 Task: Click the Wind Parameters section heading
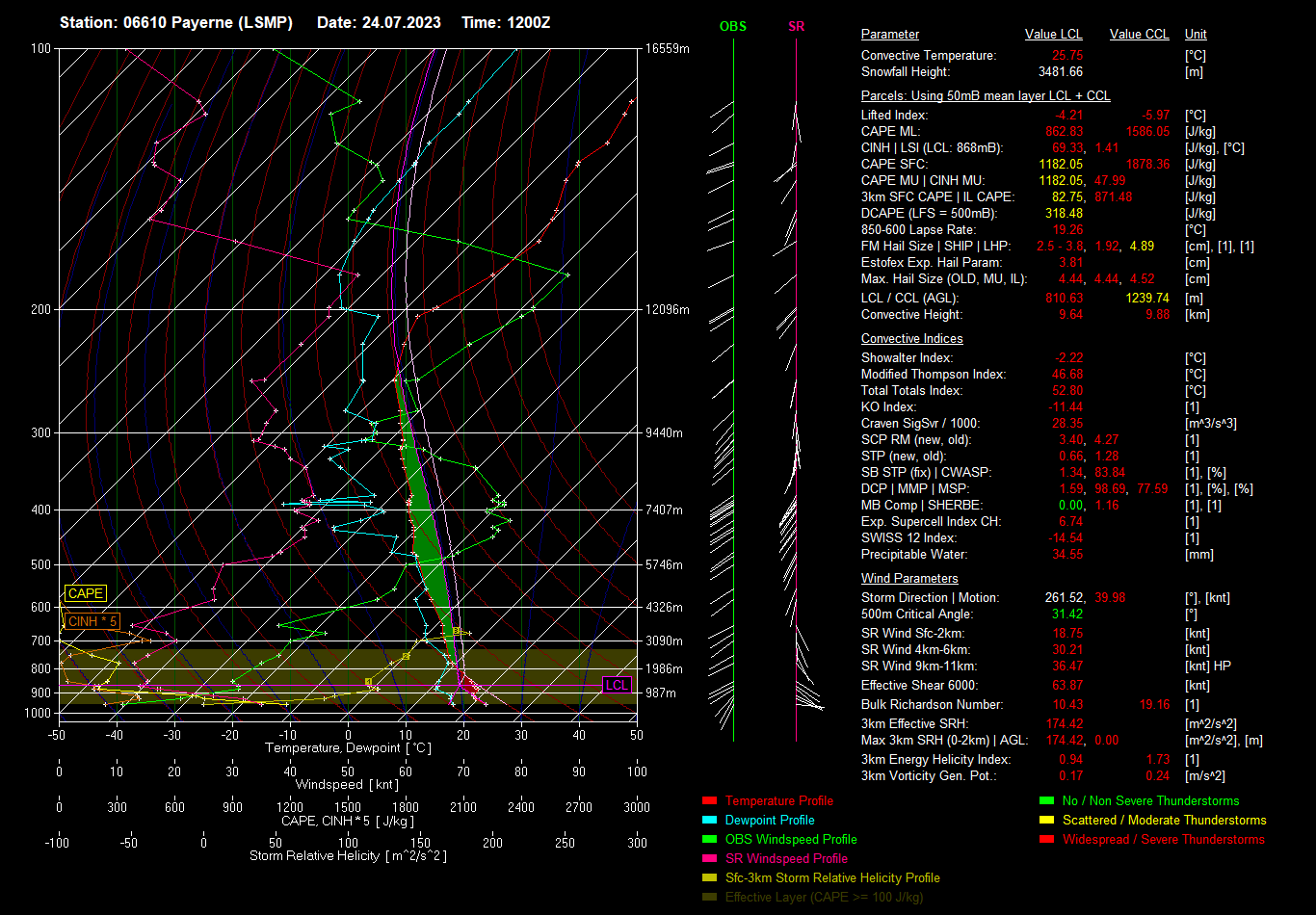point(908,579)
